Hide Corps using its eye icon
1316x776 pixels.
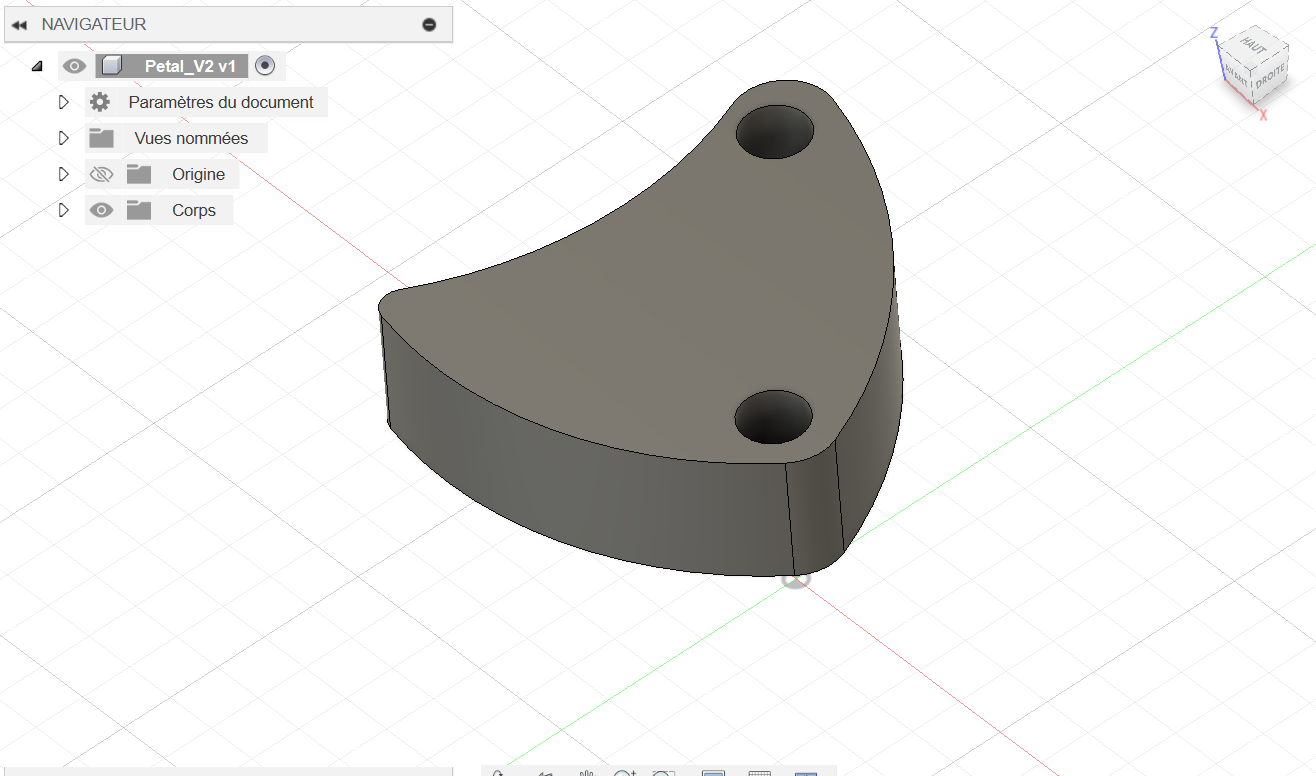click(101, 210)
